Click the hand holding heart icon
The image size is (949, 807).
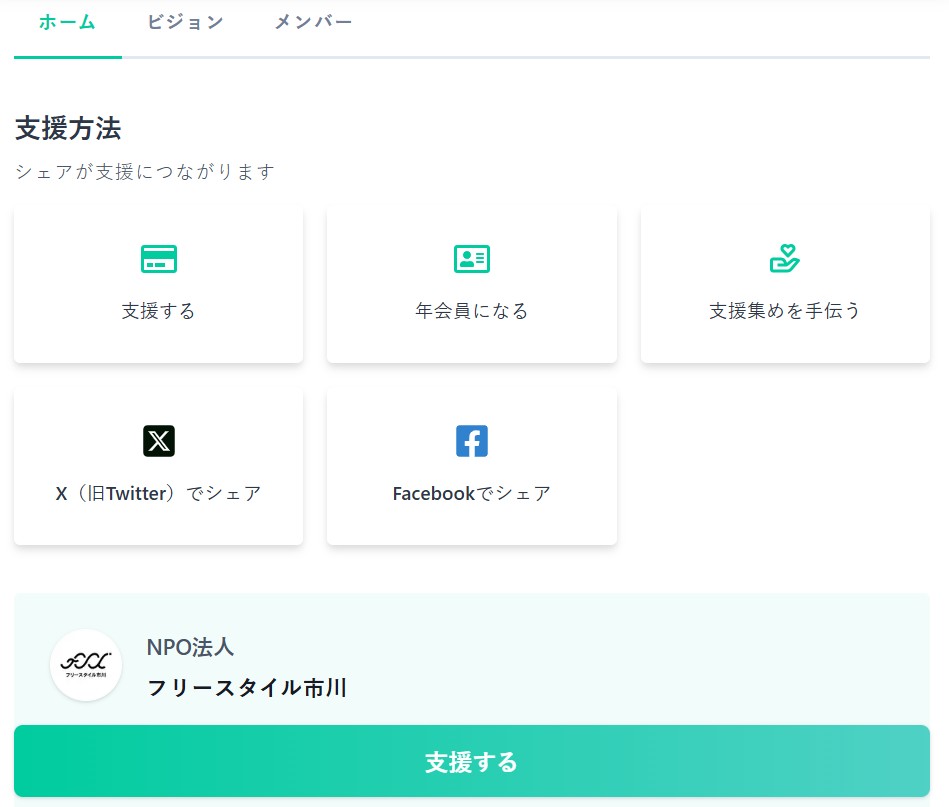pyautogui.click(x=784, y=259)
